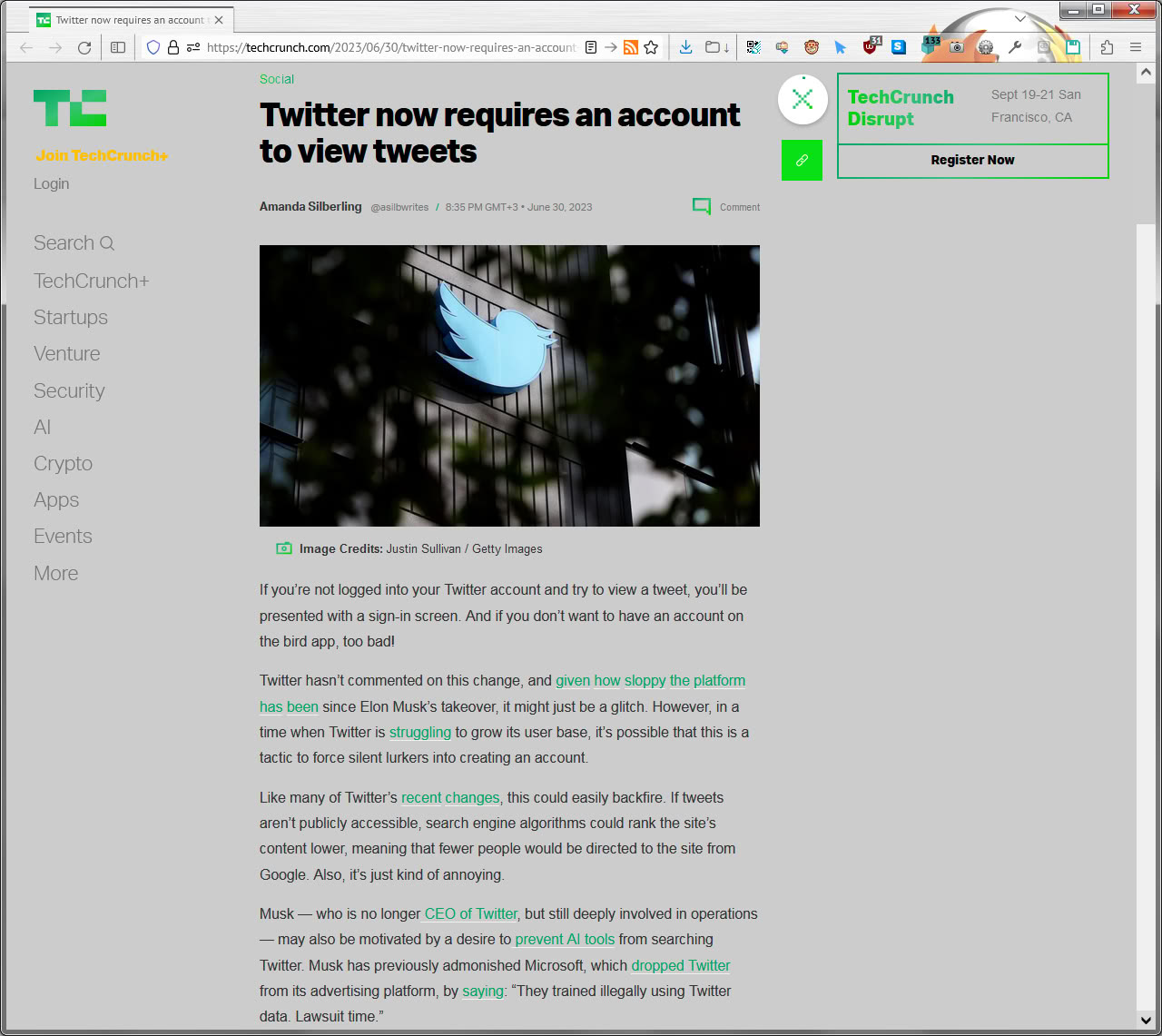Open the Security section in sidebar
The height and width of the screenshot is (1036, 1162).
(69, 390)
